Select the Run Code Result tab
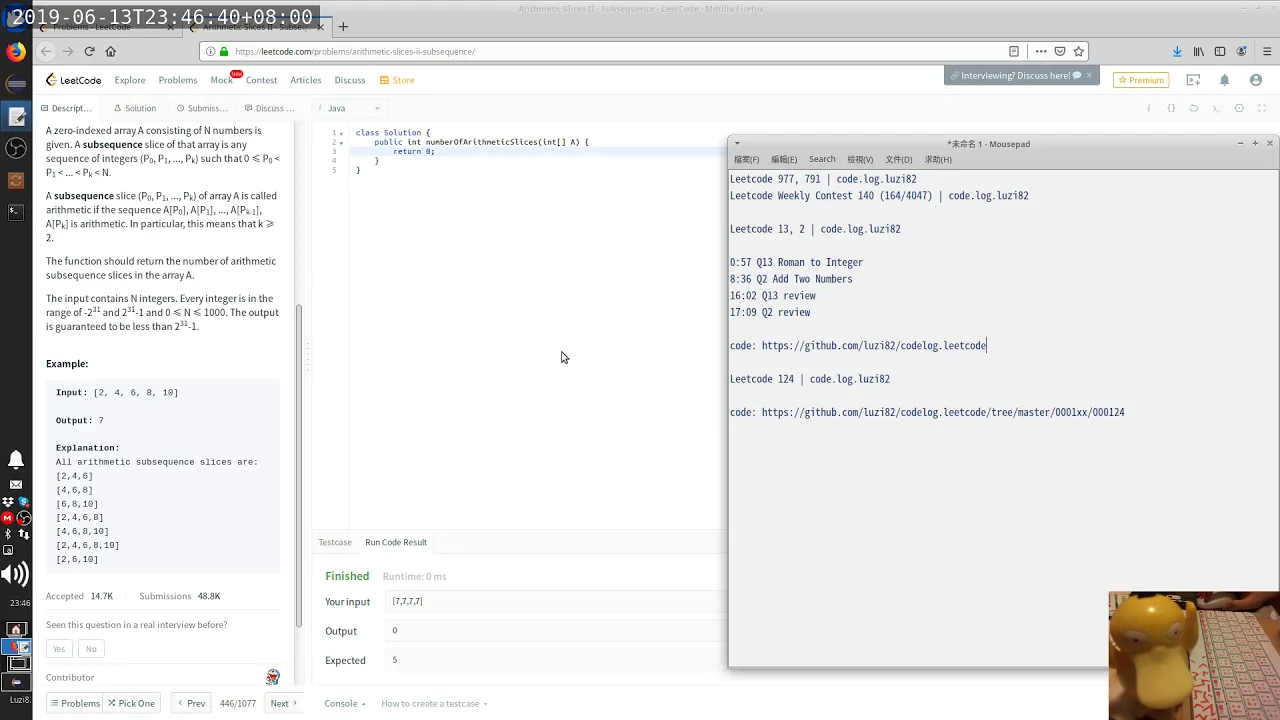Screen dimensions: 1280x720 pos(396,542)
